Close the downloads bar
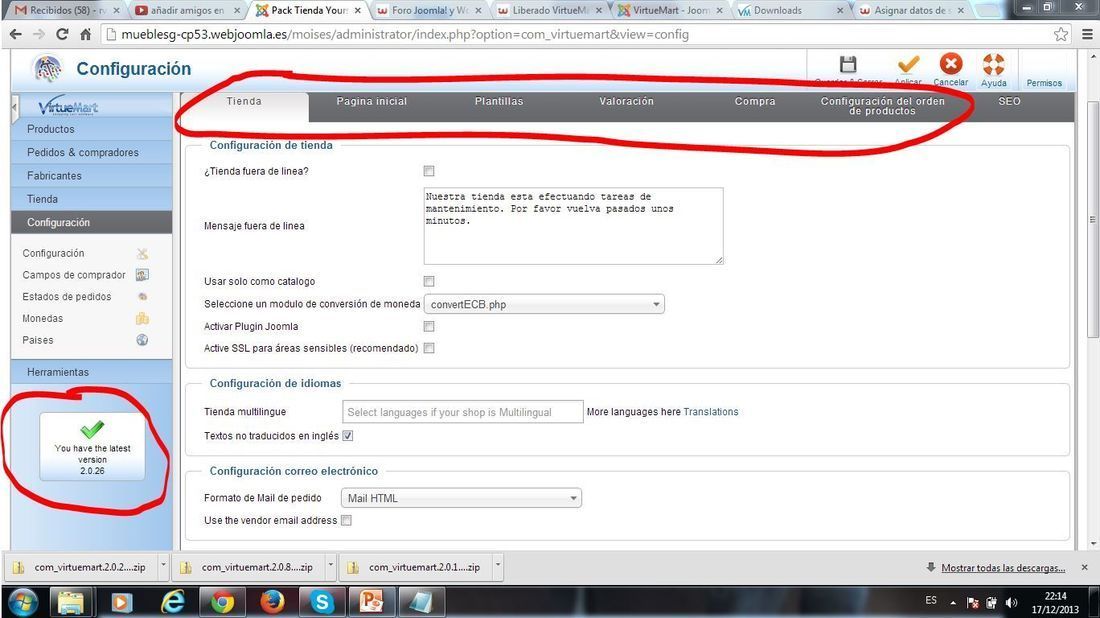1100x618 pixels. (1085, 567)
